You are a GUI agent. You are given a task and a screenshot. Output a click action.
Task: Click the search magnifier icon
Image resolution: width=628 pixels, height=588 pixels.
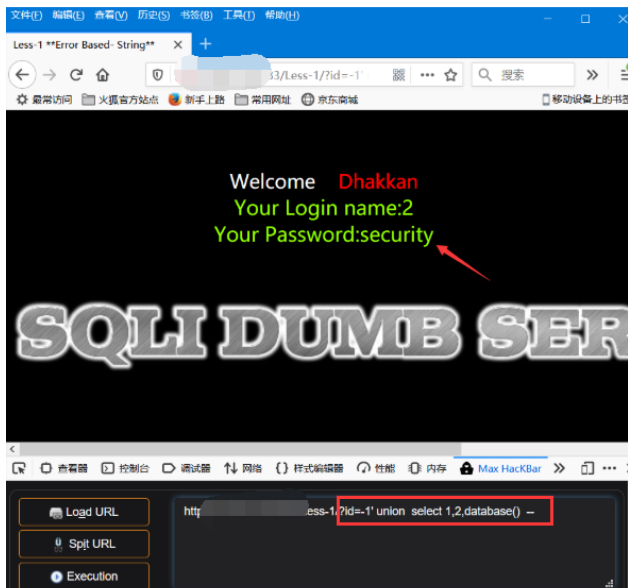(485, 75)
